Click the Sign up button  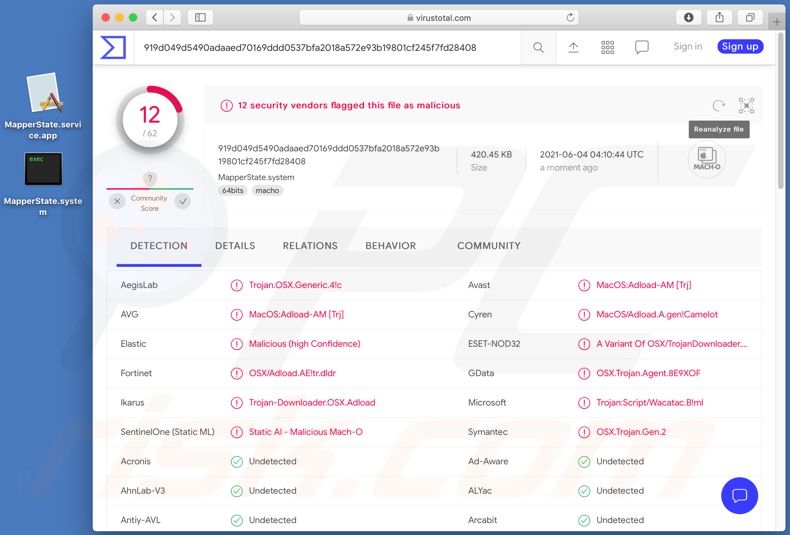740,46
